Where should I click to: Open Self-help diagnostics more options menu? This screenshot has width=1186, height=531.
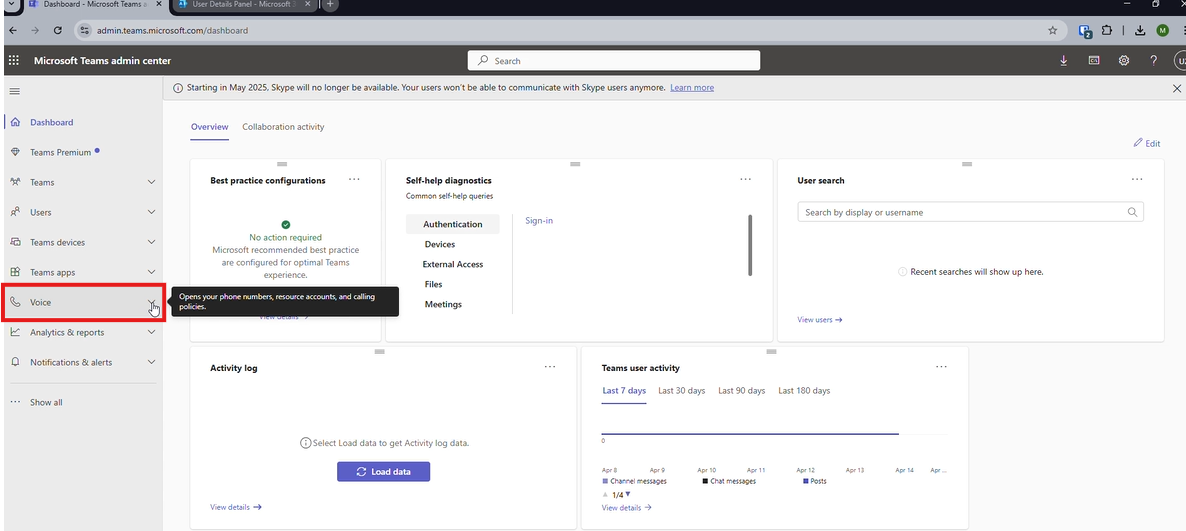tap(746, 180)
